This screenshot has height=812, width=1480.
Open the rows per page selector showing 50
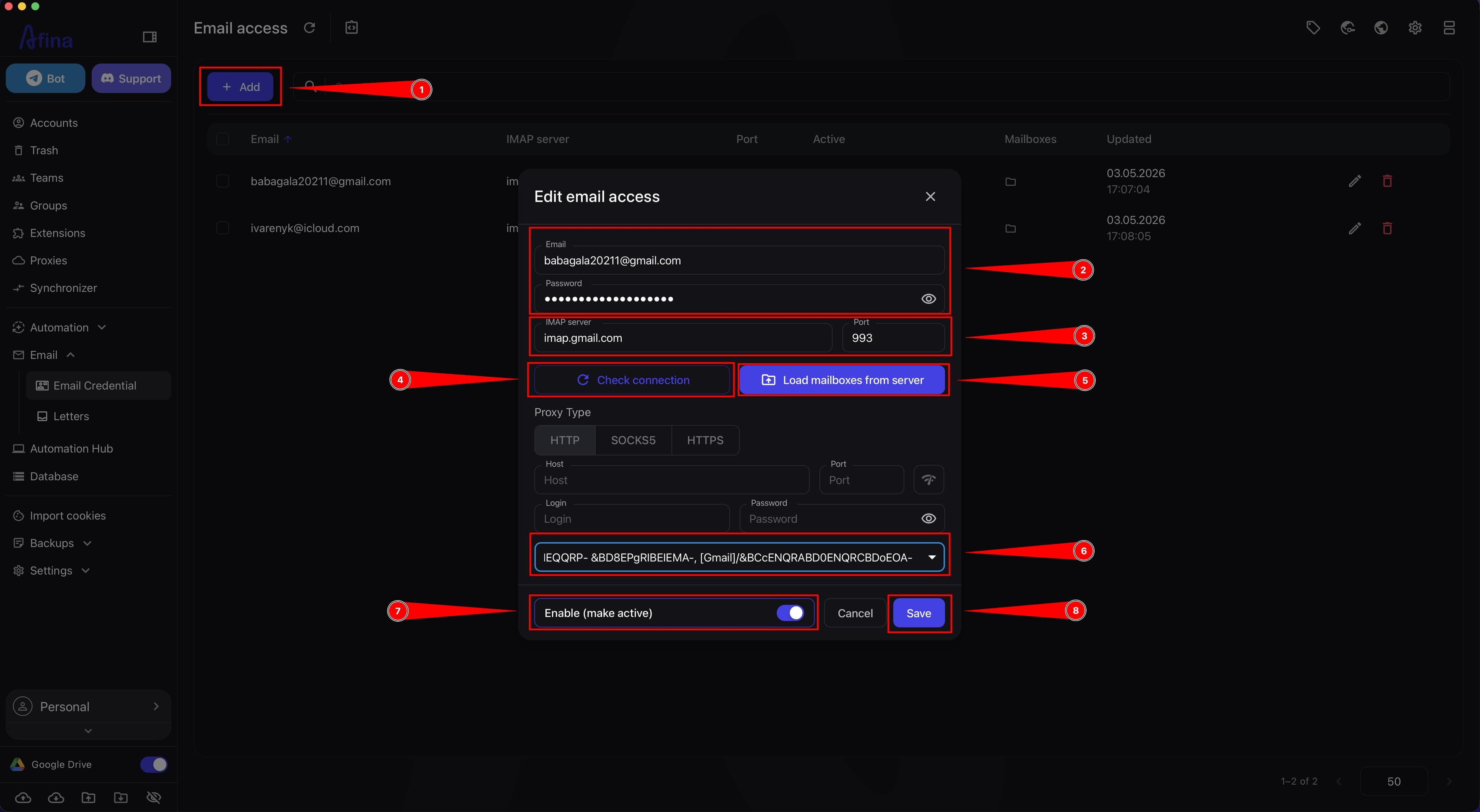point(1394,781)
